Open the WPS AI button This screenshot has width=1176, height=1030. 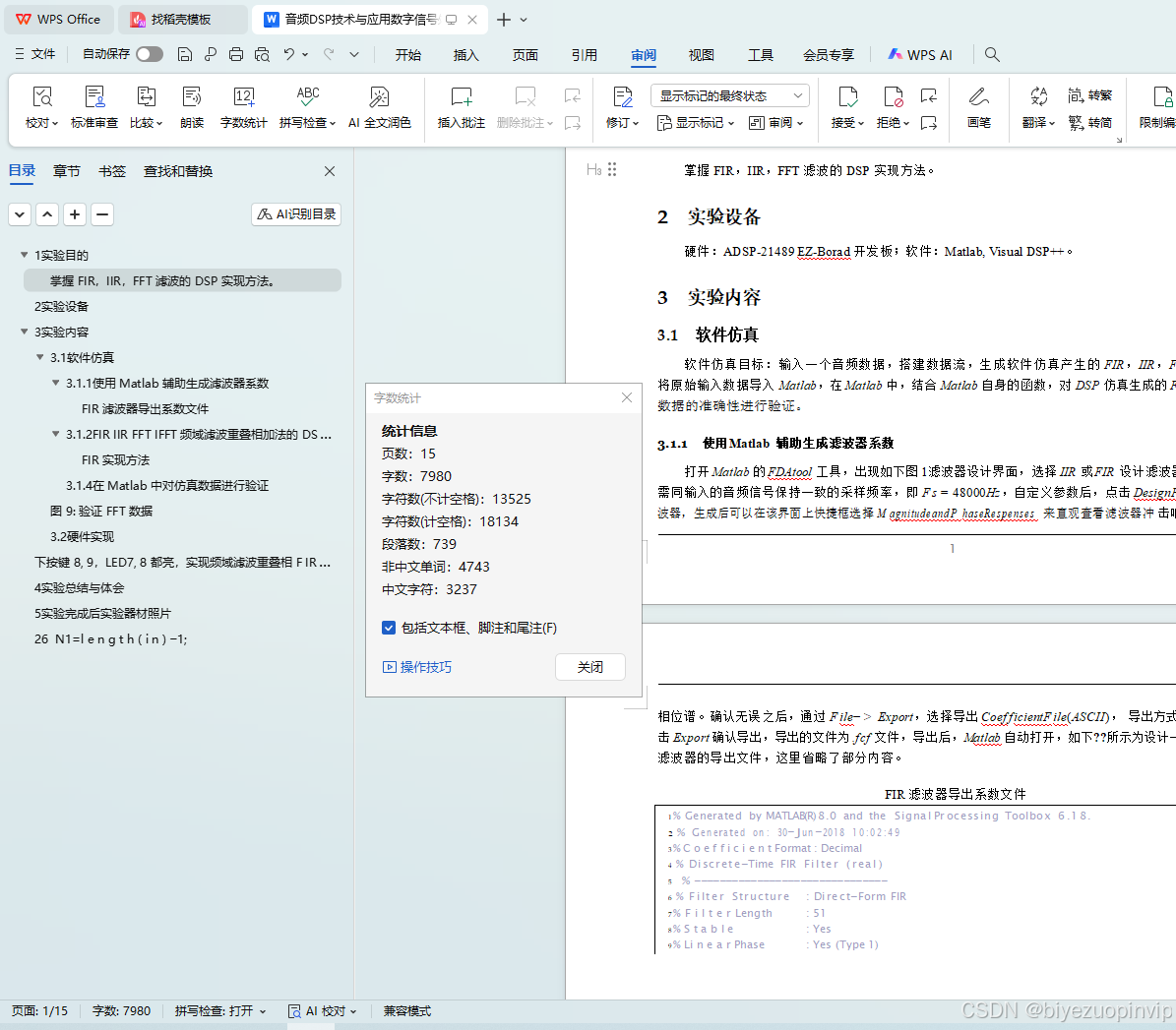pyautogui.click(x=920, y=55)
